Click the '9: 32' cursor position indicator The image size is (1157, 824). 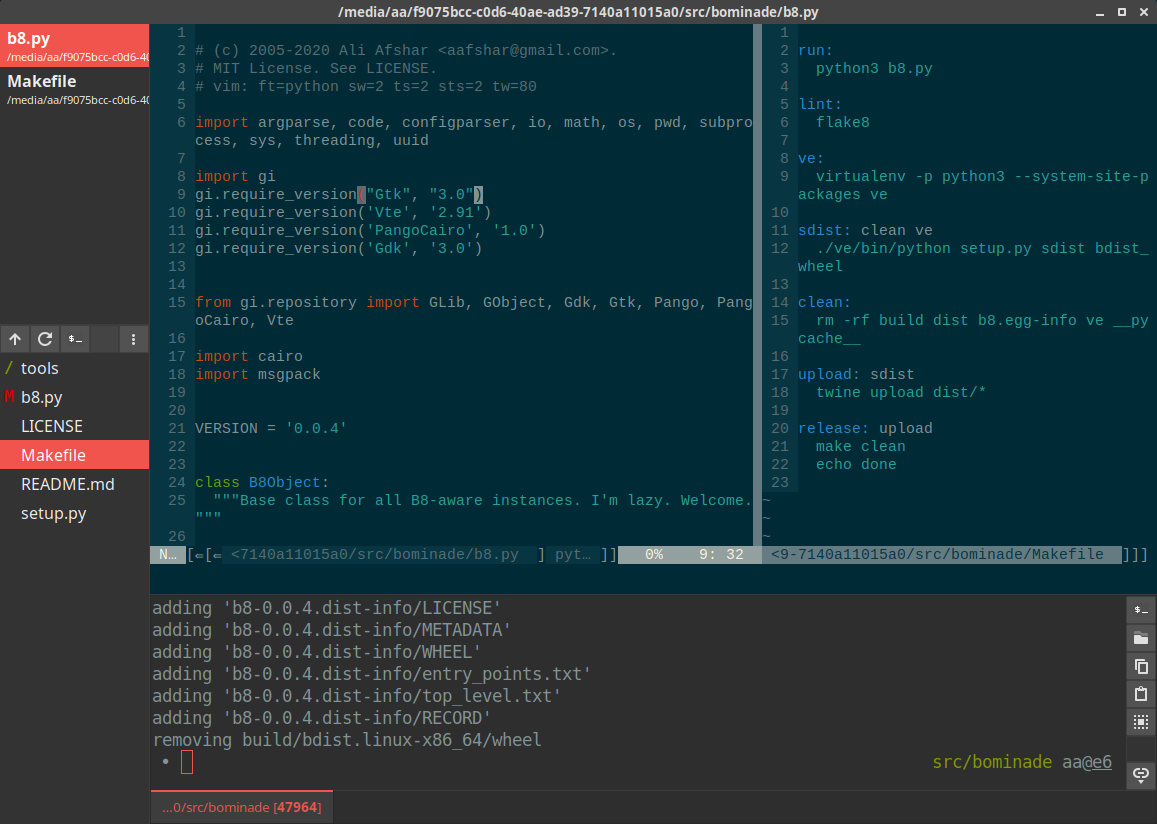[721, 555]
